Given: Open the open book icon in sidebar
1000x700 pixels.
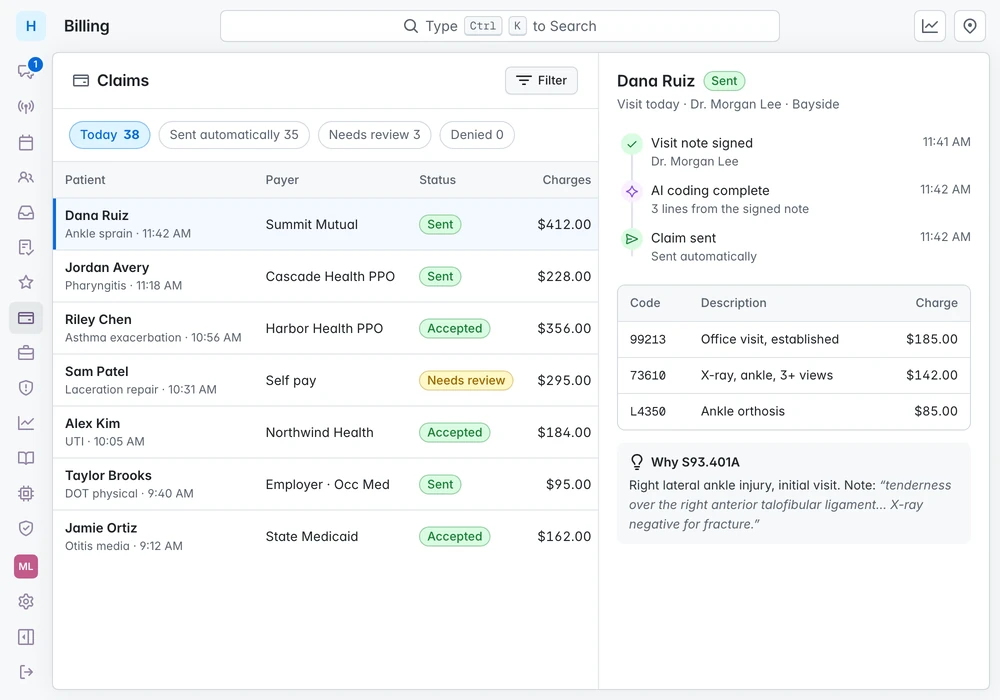Looking at the screenshot, I should click(26, 458).
